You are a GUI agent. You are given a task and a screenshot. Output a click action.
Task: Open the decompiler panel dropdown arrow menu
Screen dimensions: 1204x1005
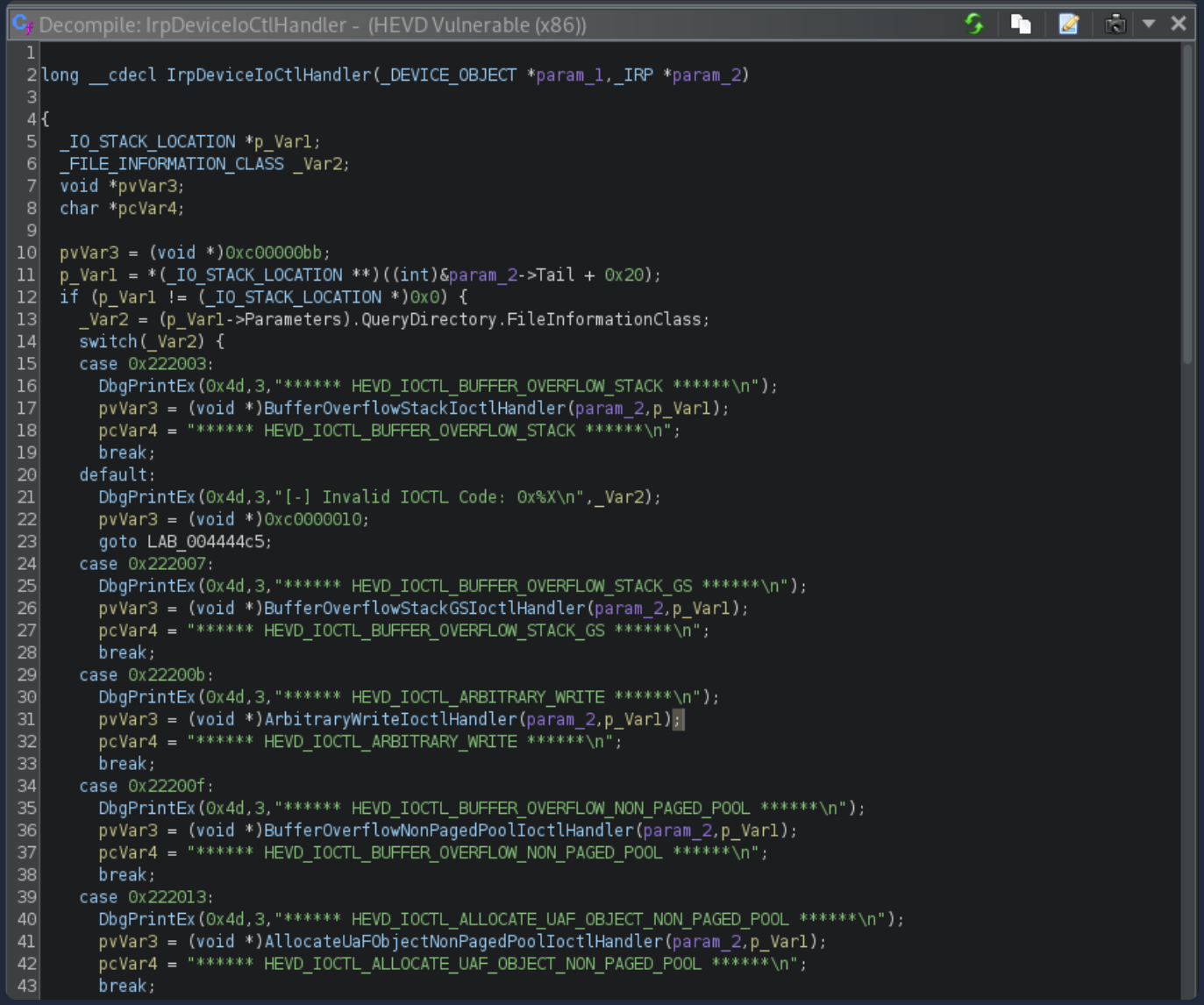[1149, 24]
